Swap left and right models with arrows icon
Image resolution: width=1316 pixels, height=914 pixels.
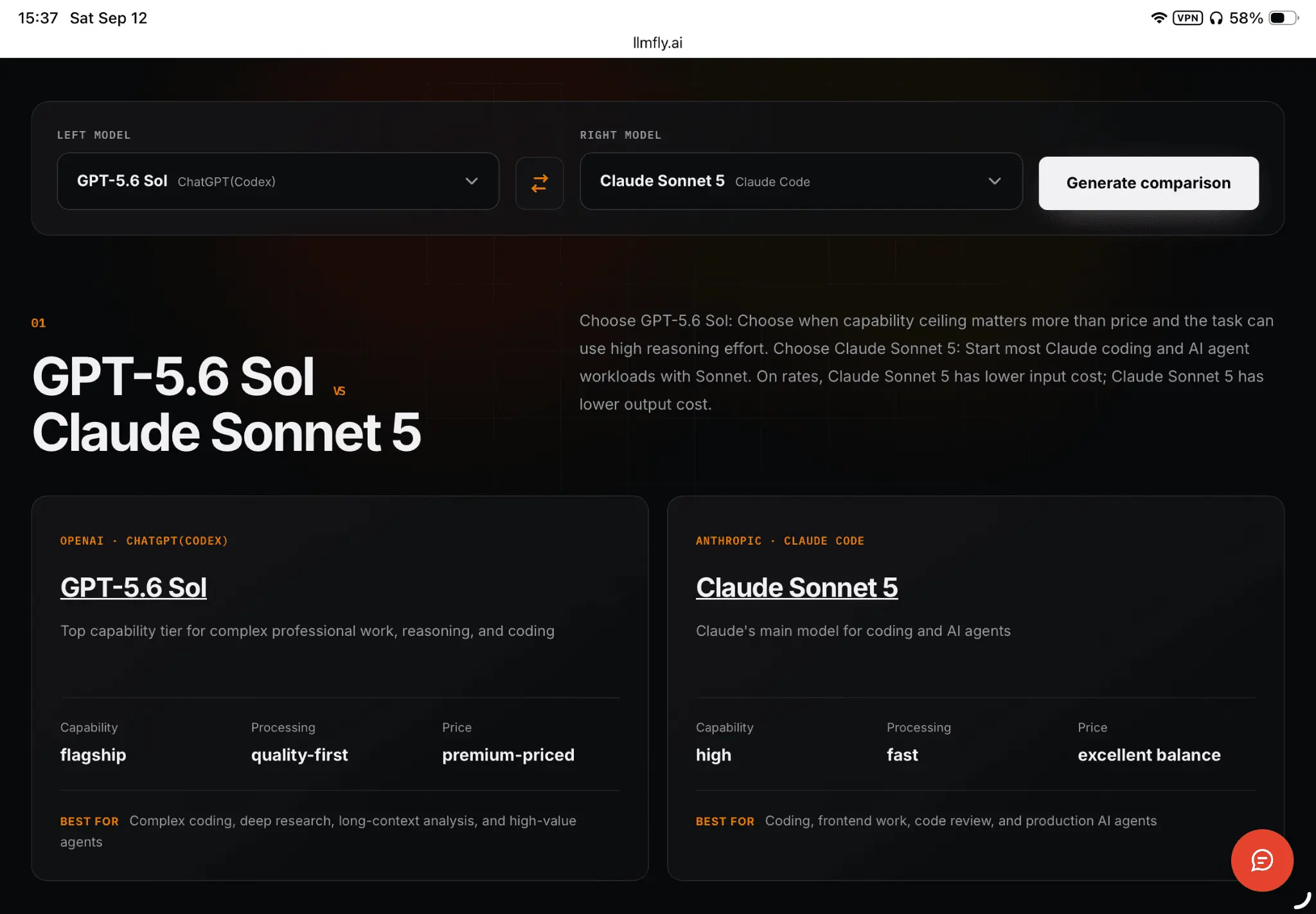pyautogui.click(x=540, y=183)
